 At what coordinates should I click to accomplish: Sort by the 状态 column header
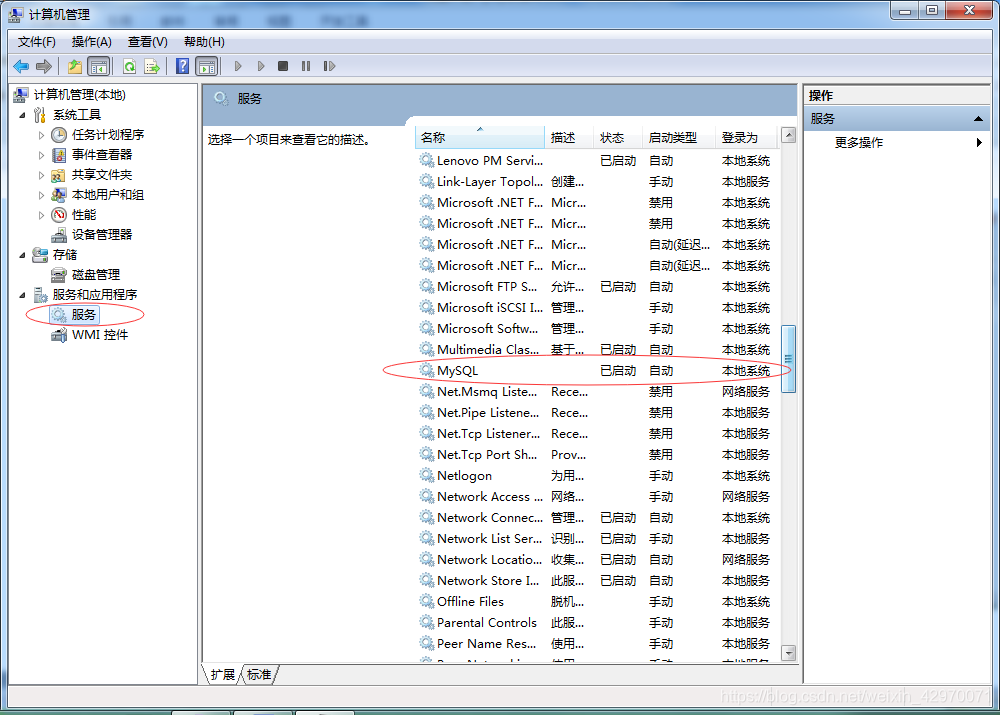click(618, 137)
